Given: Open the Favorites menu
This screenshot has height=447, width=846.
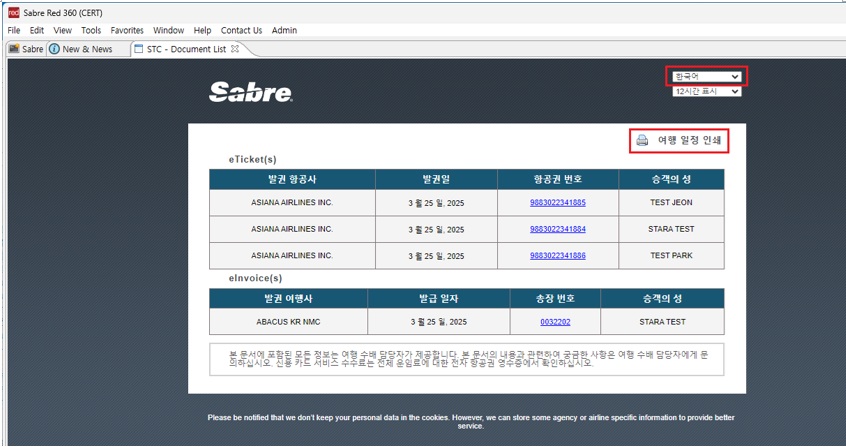Looking at the screenshot, I should [127, 30].
